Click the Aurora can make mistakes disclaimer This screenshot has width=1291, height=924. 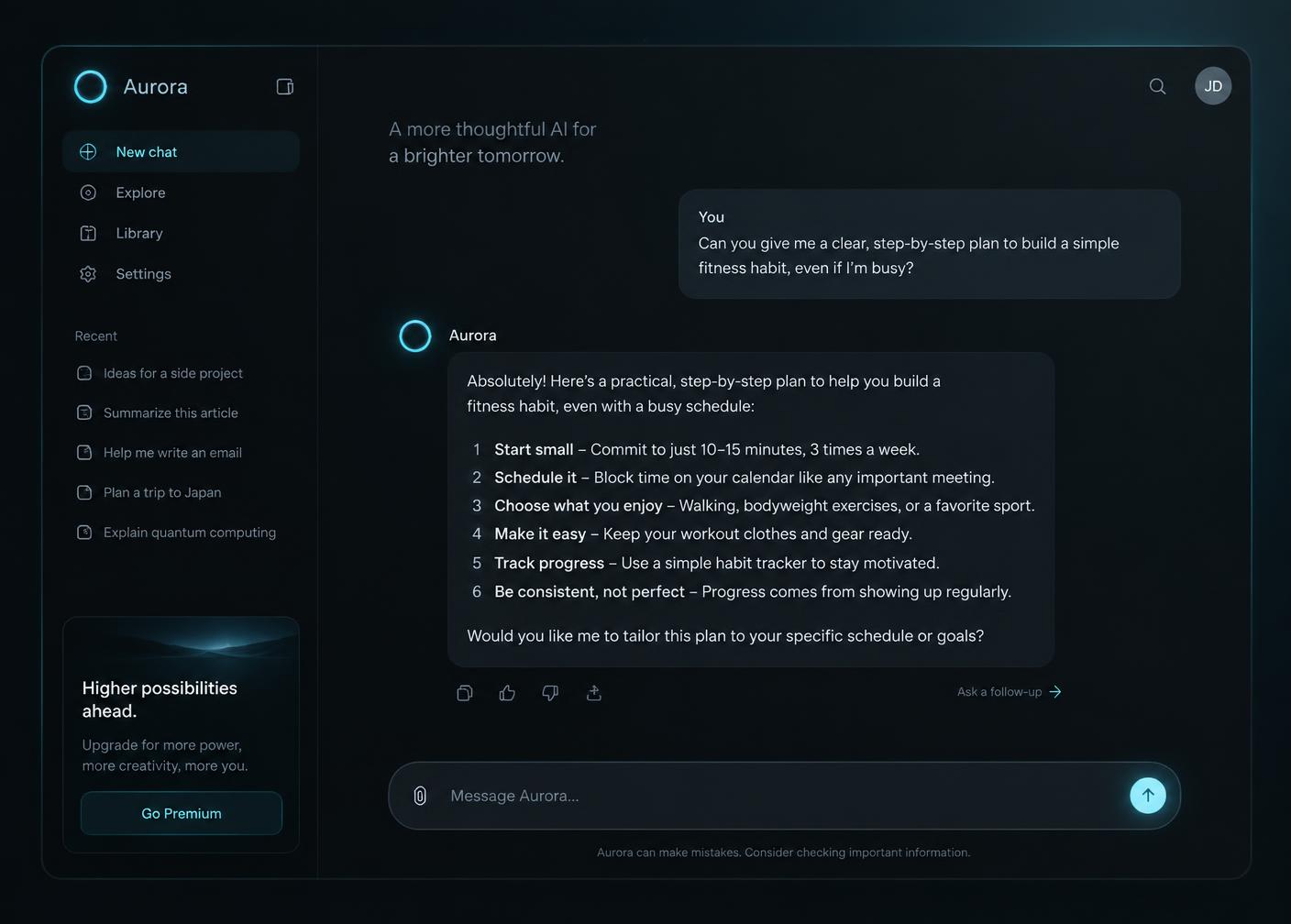784,852
